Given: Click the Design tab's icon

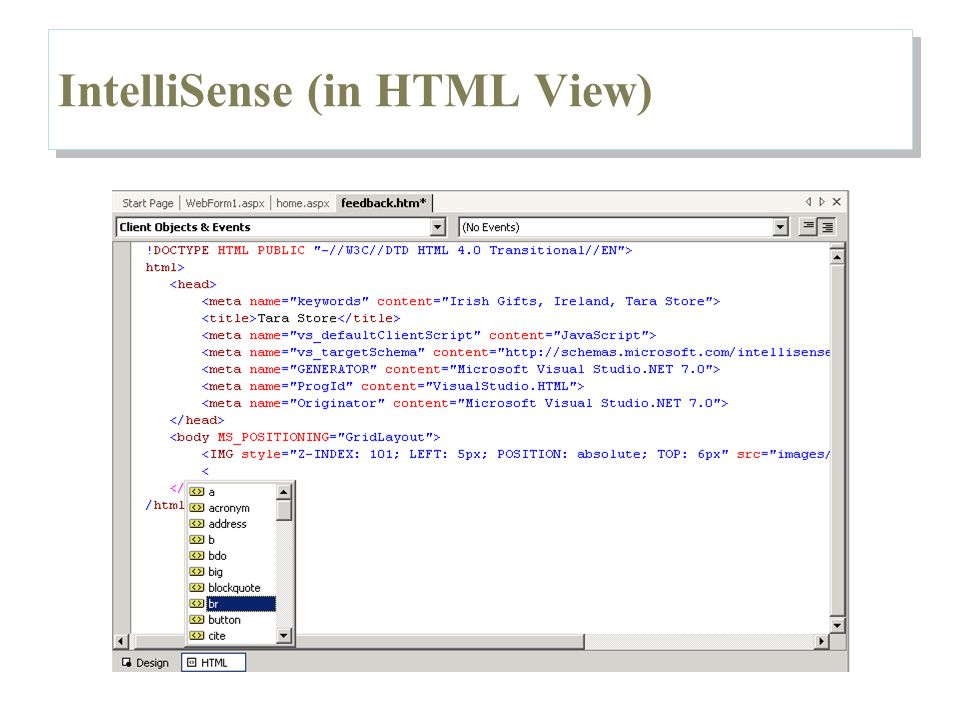Looking at the screenshot, I should click(x=127, y=662).
